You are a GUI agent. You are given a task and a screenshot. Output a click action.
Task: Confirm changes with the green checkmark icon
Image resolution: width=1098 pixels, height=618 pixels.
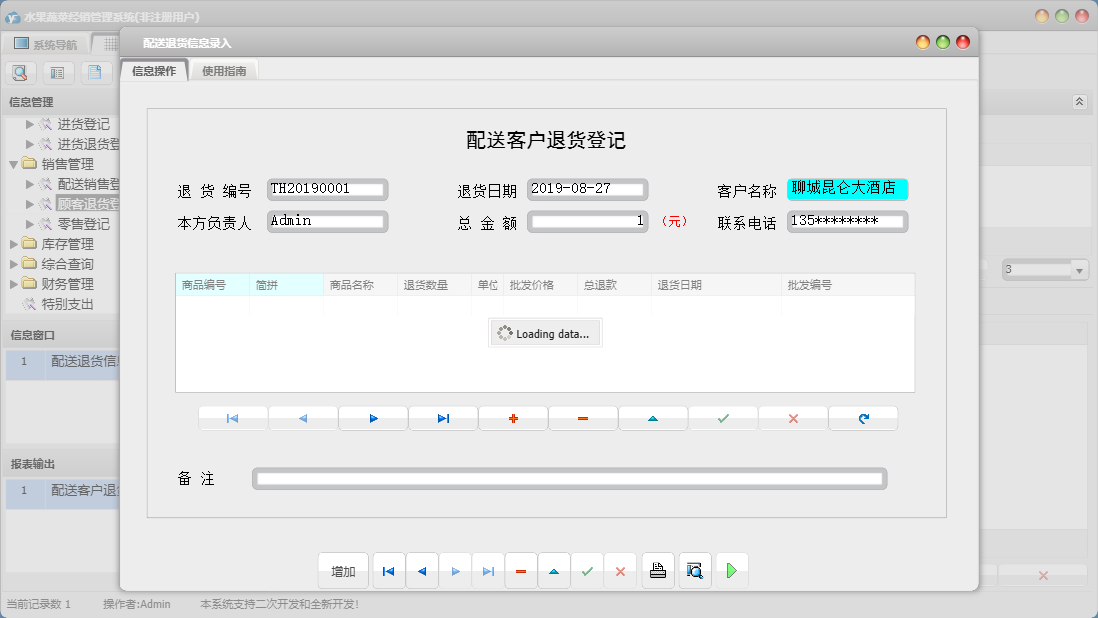pyautogui.click(x=723, y=418)
